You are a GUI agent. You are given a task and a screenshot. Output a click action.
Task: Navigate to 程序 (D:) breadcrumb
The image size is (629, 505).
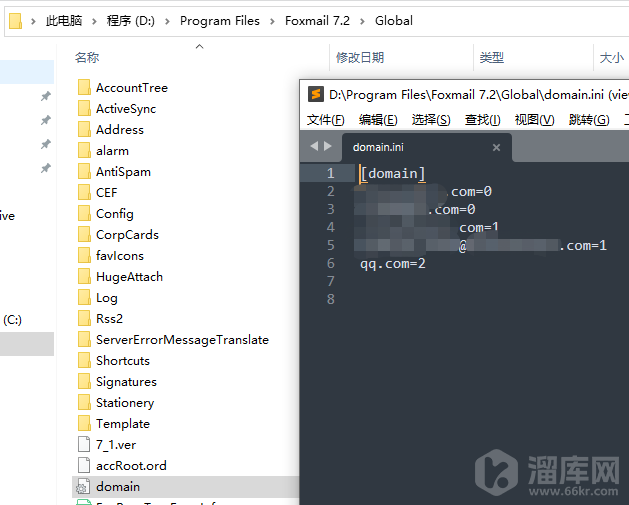tap(131, 20)
